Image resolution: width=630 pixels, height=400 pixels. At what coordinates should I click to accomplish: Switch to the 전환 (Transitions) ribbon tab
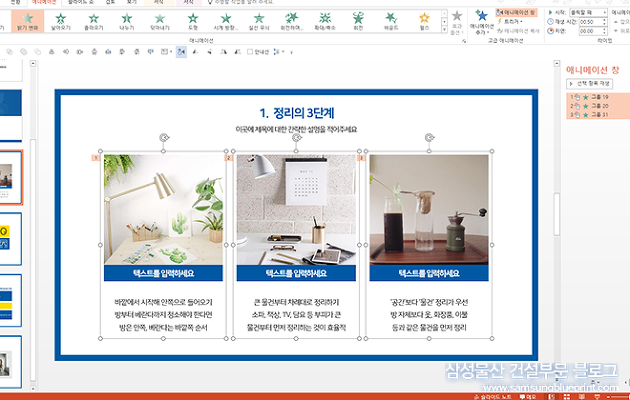coord(15,2)
